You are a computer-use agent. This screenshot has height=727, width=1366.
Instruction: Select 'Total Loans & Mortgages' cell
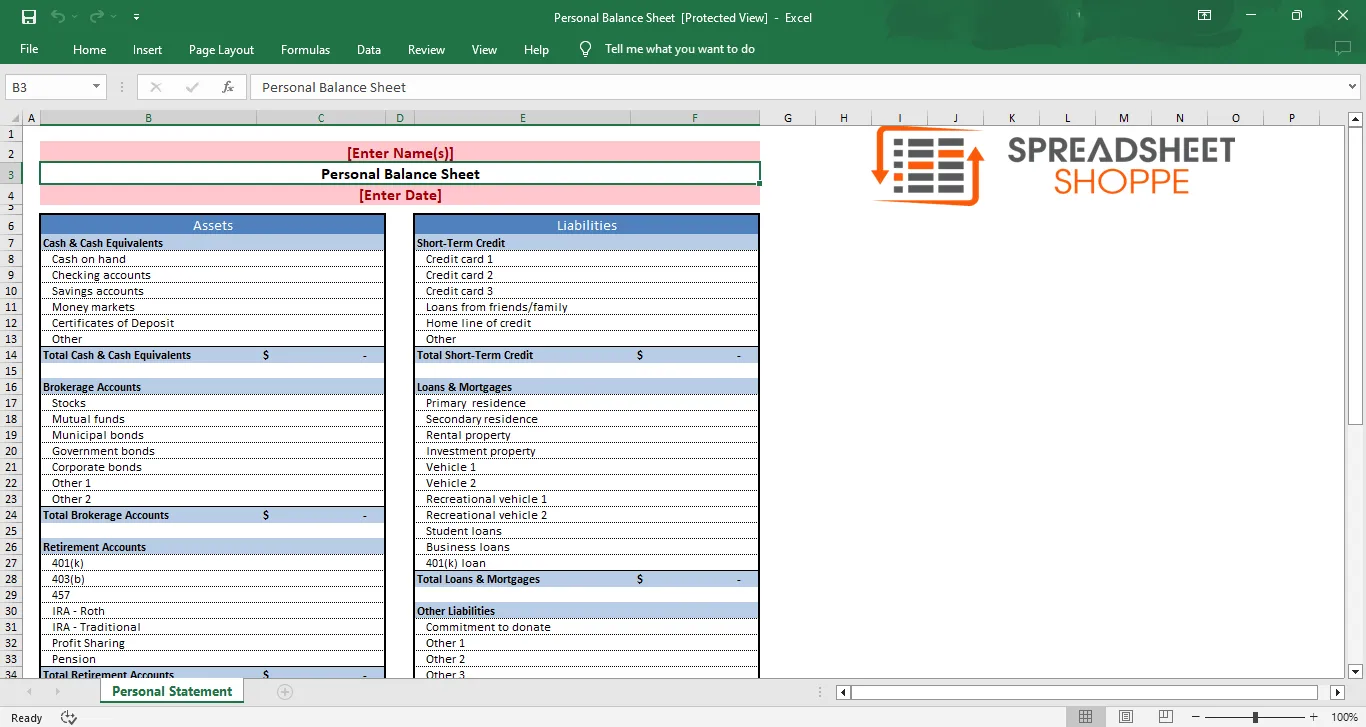click(x=522, y=579)
